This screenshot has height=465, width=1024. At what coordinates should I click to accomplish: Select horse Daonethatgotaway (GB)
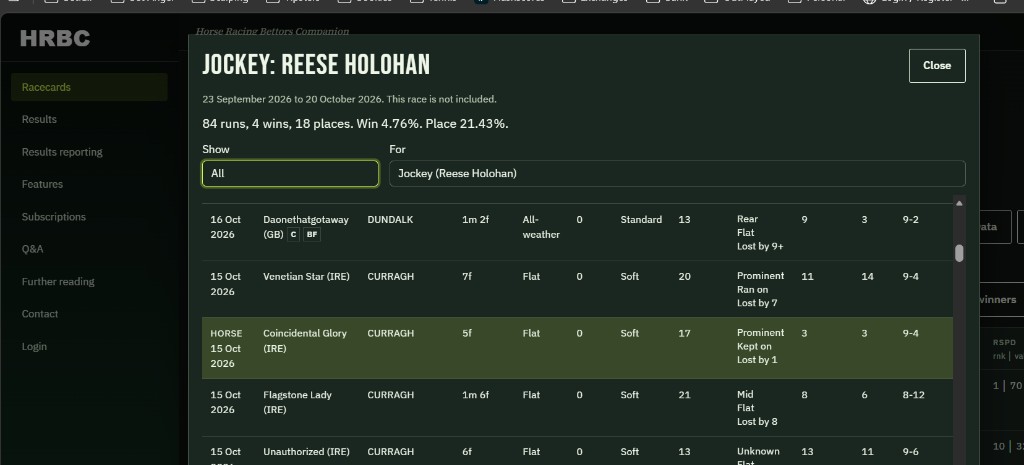pyautogui.click(x=306, y=227)
